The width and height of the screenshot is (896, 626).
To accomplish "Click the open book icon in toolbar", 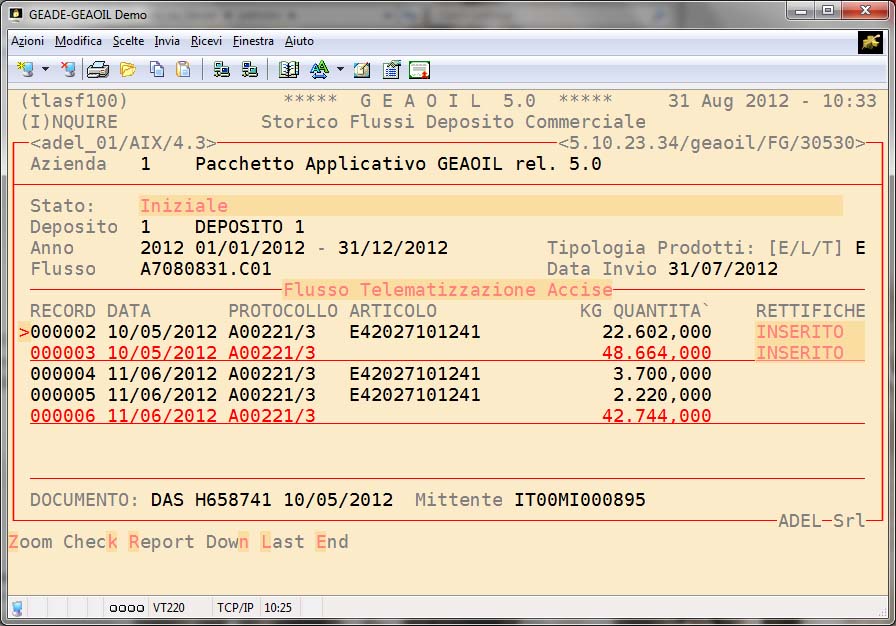I will 289,70.
